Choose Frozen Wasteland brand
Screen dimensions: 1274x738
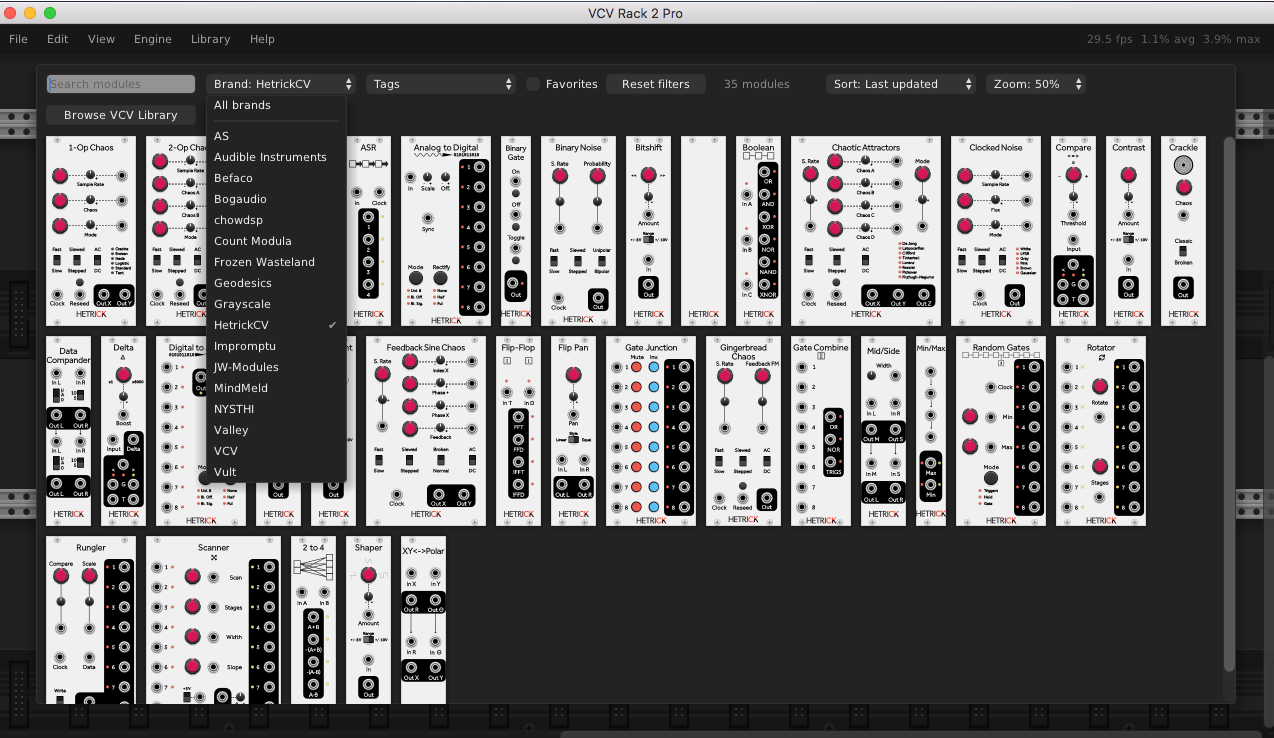276,262
